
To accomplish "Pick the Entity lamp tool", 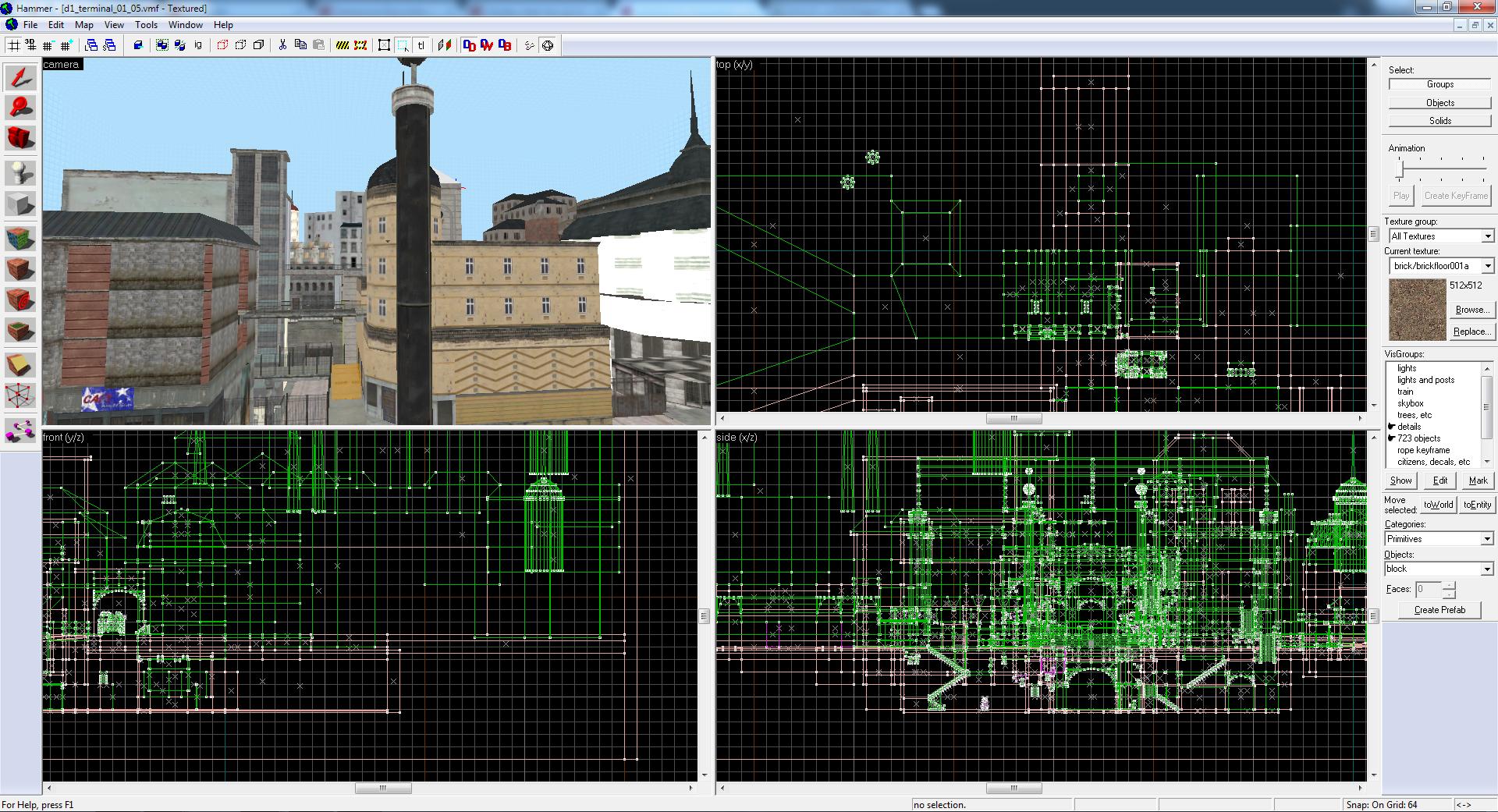I will 21,172.
